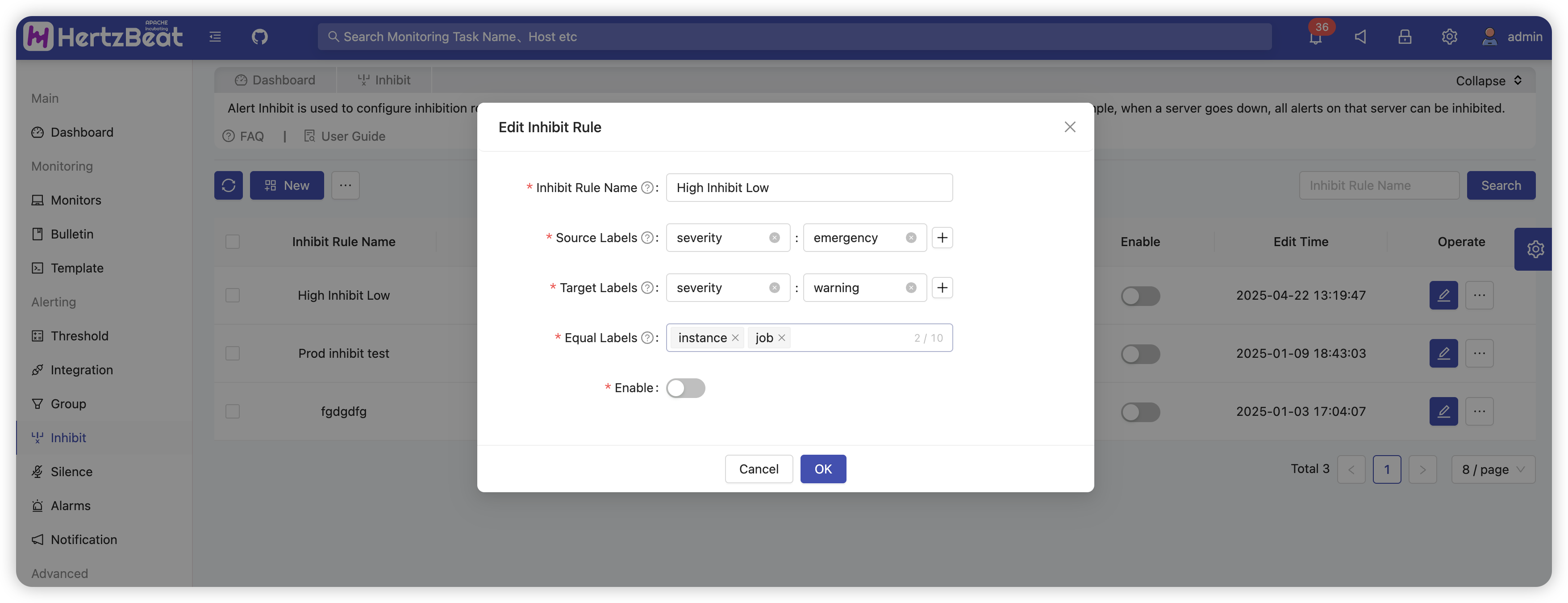Remove the instance tag from Equal Labels
1568x603 pixels.
pyautogui.click(x=735, y=337)
